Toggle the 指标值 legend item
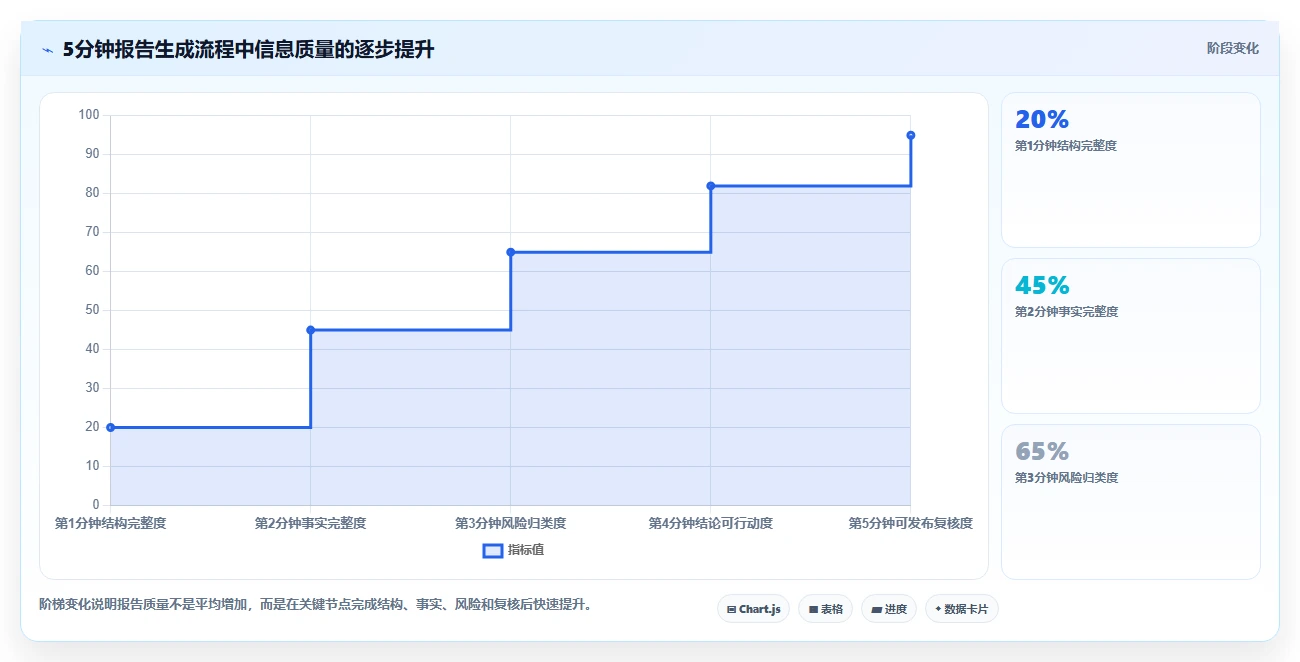 pyautogui.click(x=513, y=550)
